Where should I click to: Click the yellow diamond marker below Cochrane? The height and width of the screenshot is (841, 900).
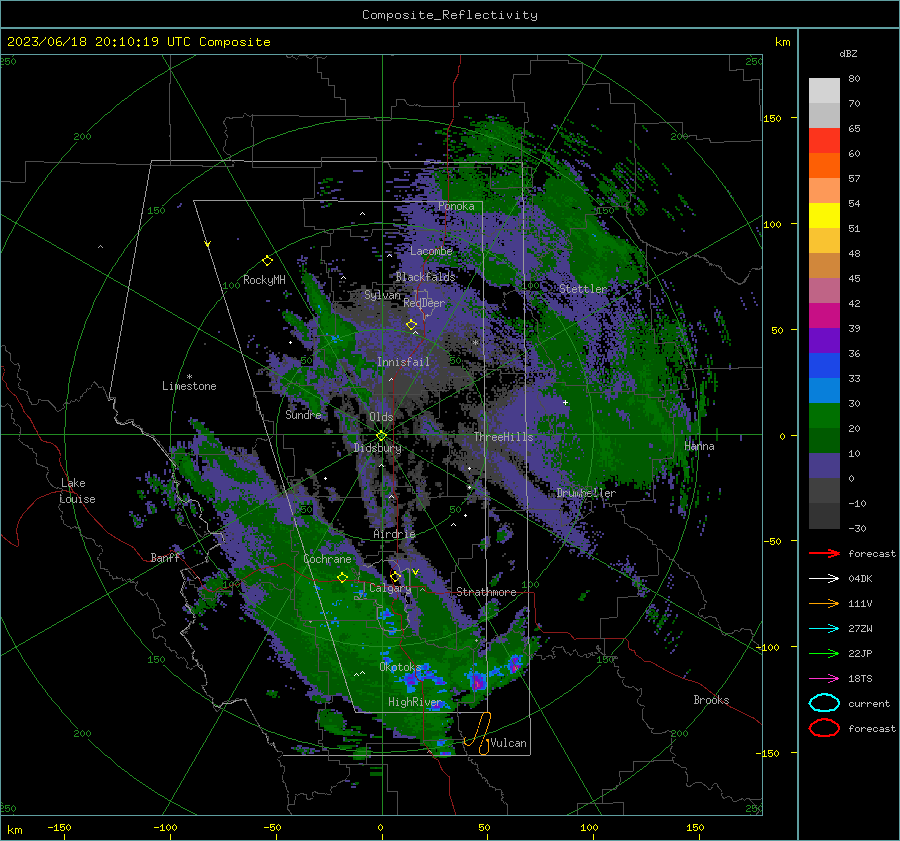point(342,577)
